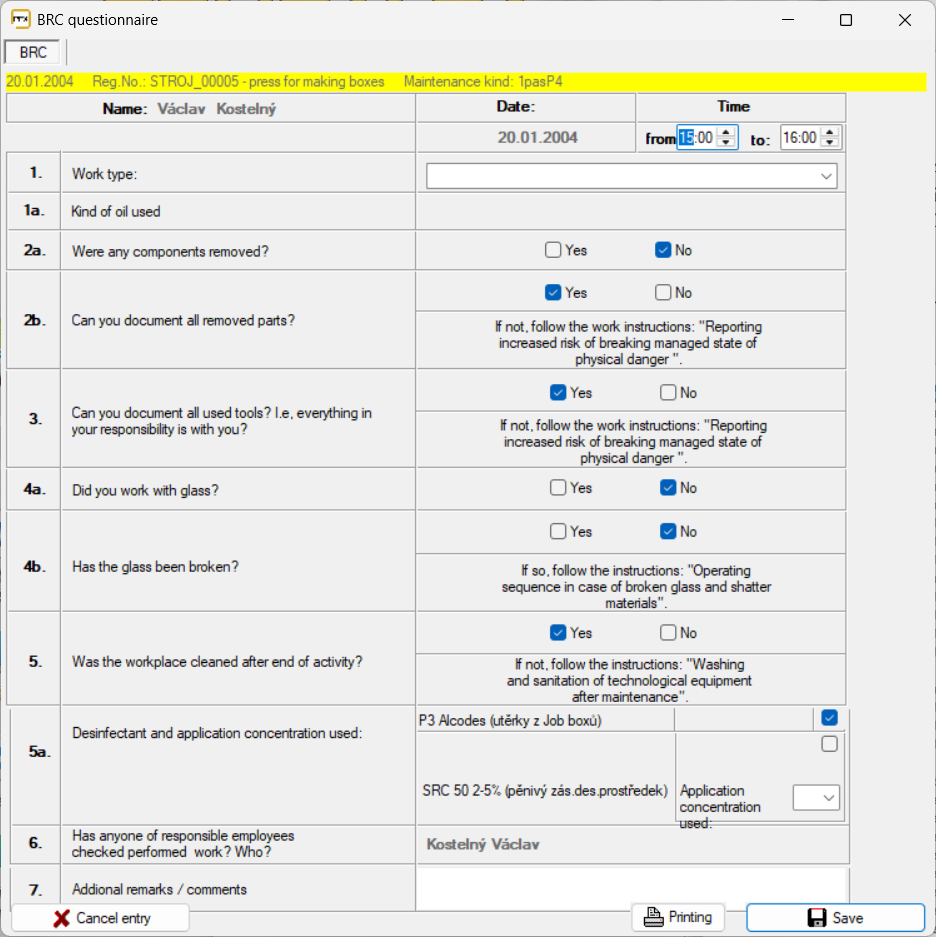Click the Save button
The height and width of the screenshot is (937, 936).
coord(836,917)
